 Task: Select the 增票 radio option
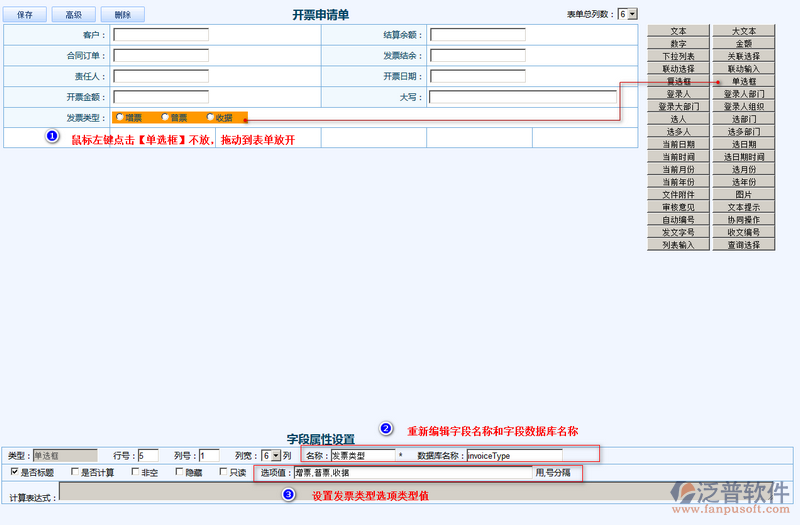pyautogui.click(x=120, y=118)
